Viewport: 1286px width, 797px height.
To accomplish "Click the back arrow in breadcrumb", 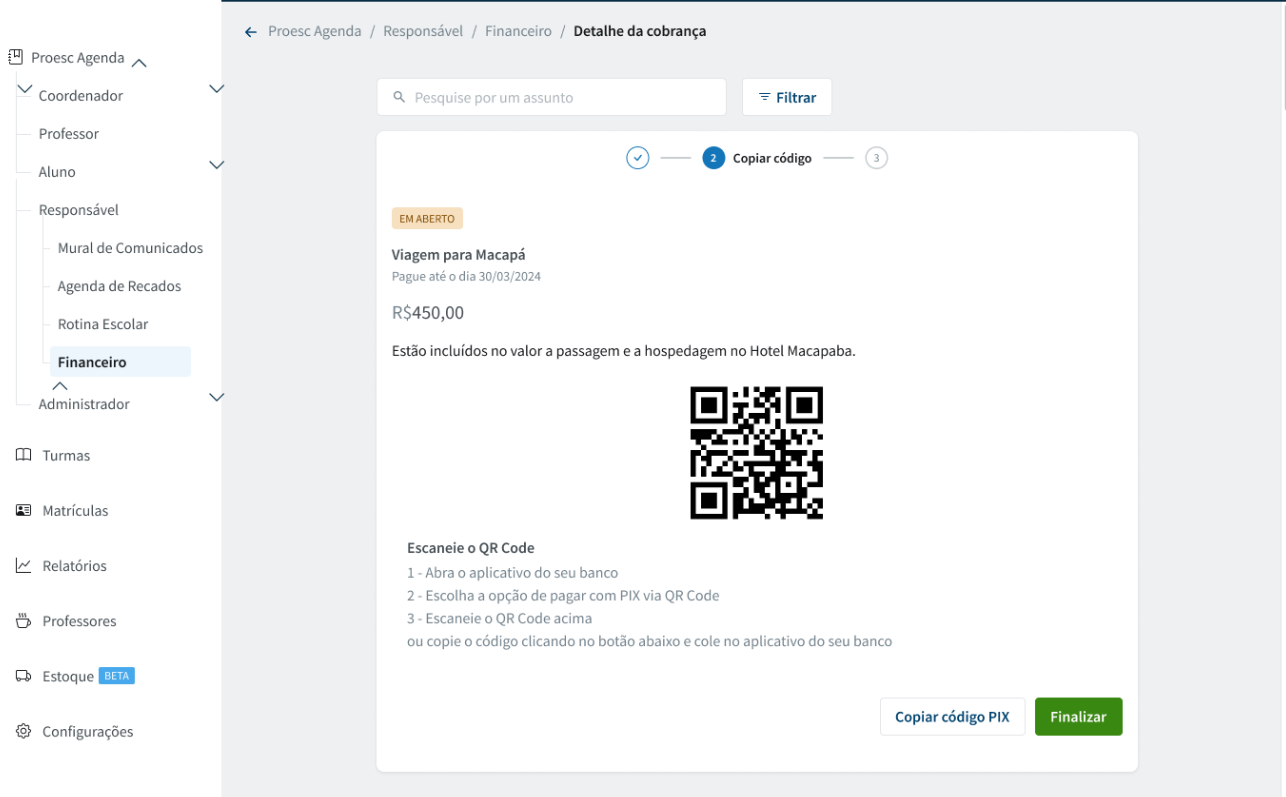I will click(251, 32).
